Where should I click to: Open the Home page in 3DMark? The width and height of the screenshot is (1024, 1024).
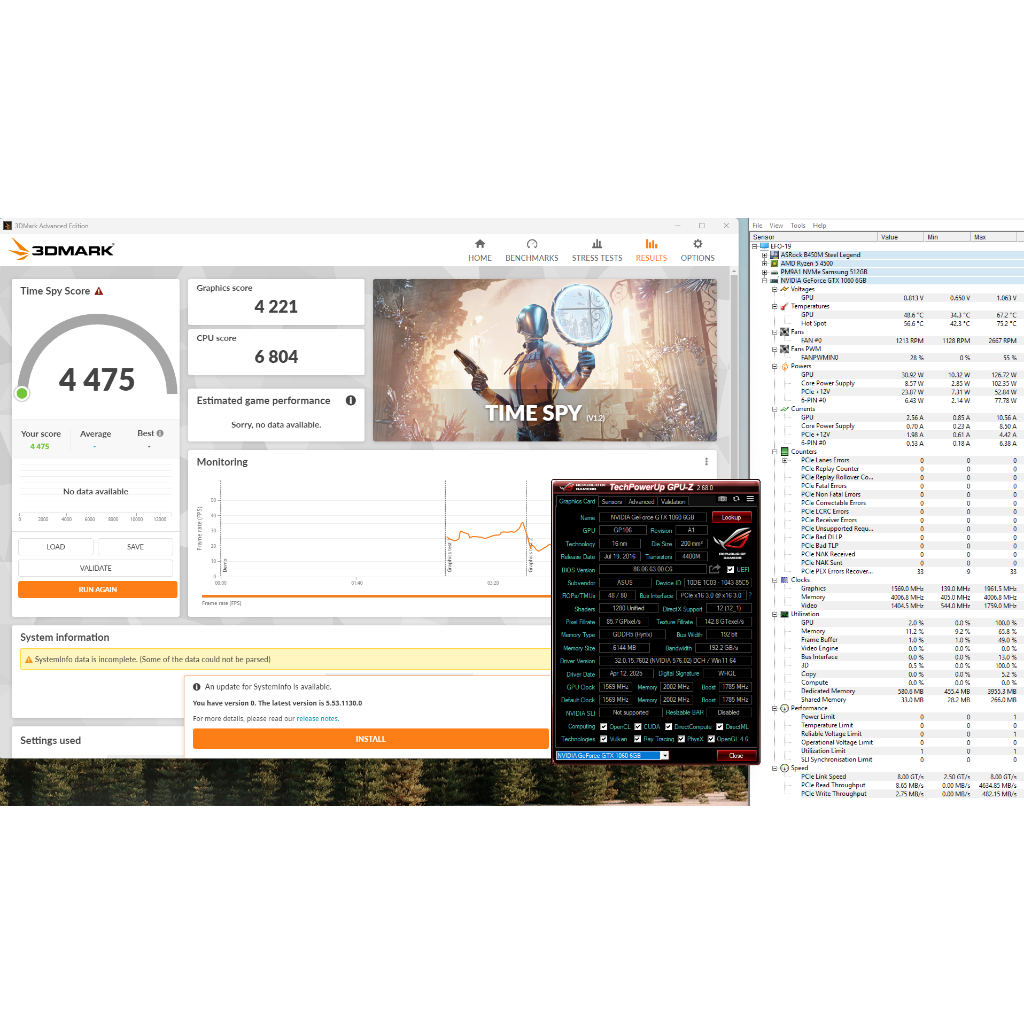(480, 249)
